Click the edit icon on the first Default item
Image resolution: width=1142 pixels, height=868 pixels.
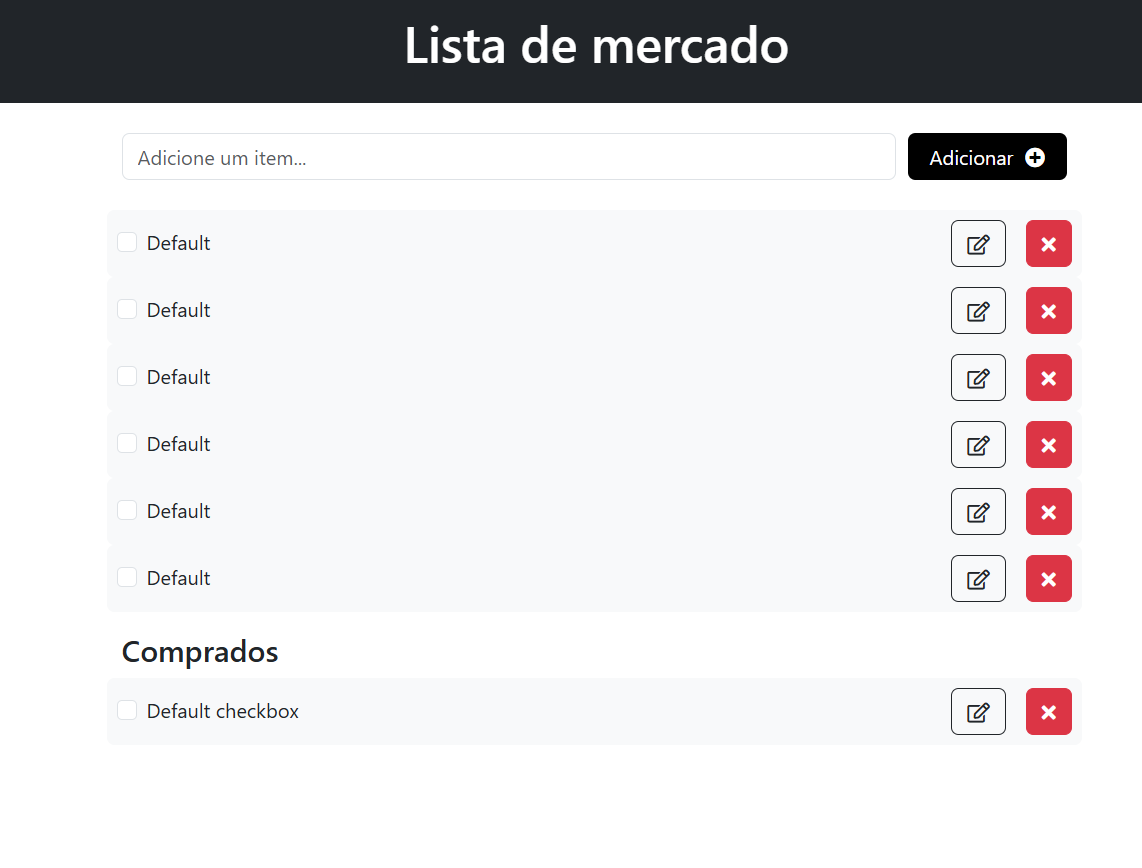tap(978, 243)
